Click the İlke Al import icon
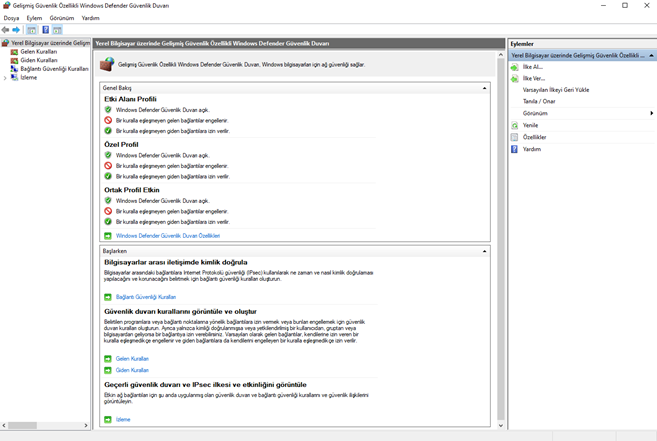The image size is (657, 441). [515, 67]
